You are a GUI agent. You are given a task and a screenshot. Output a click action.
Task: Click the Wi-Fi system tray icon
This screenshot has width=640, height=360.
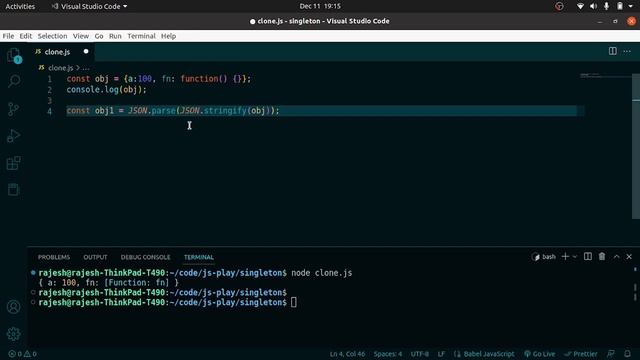pos(580,6)
